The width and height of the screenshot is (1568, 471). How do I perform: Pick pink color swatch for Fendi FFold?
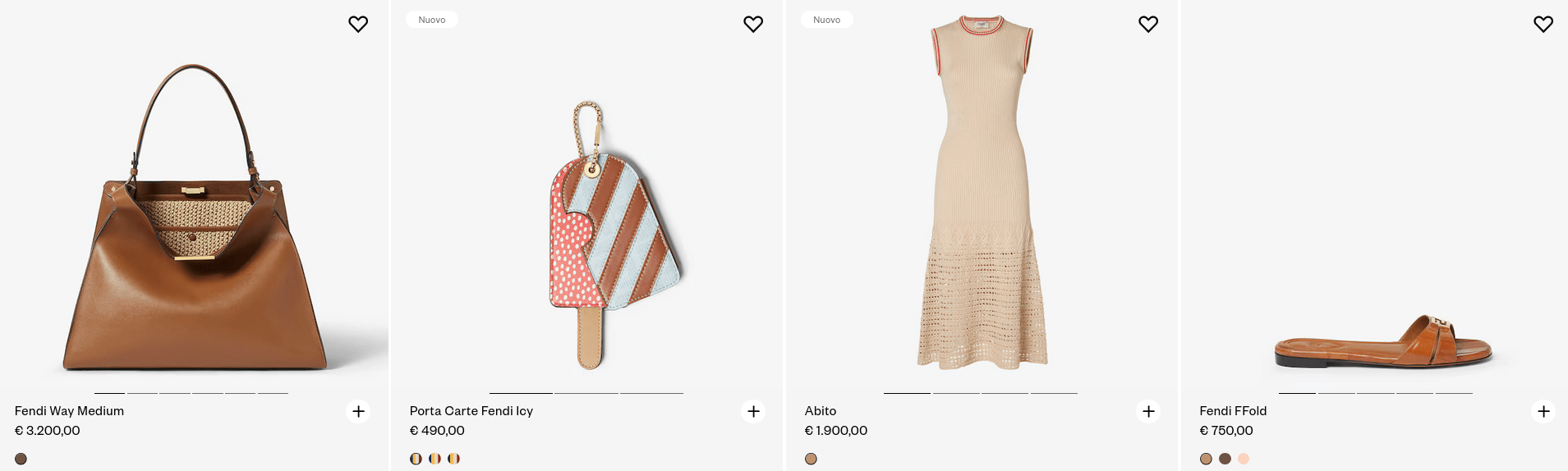tap(1244, 459)
